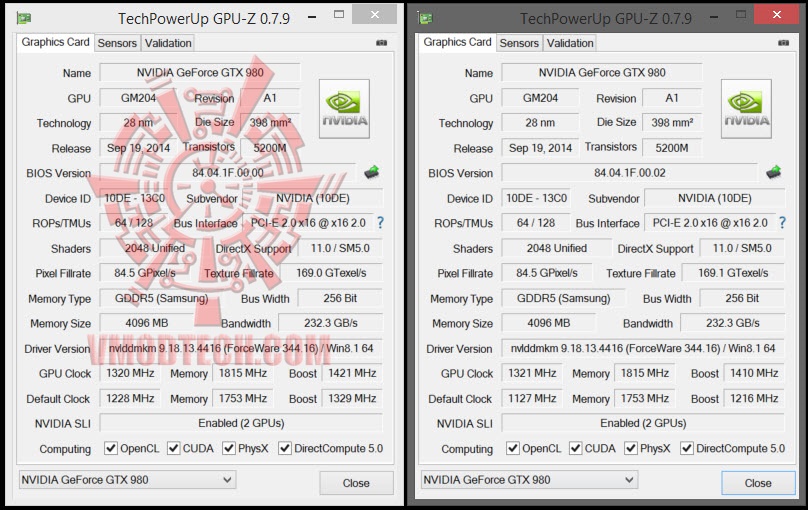Select Graphics Card tab in right window
The height and width of the screenshot is (510, 808).
click(x=457, y=42)
